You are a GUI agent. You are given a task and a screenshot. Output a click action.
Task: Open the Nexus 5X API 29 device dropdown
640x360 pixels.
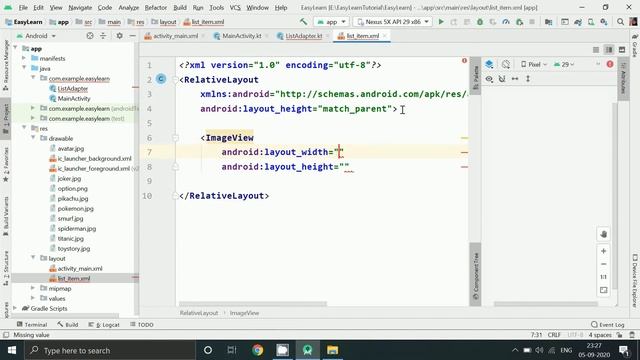(393, 22)
